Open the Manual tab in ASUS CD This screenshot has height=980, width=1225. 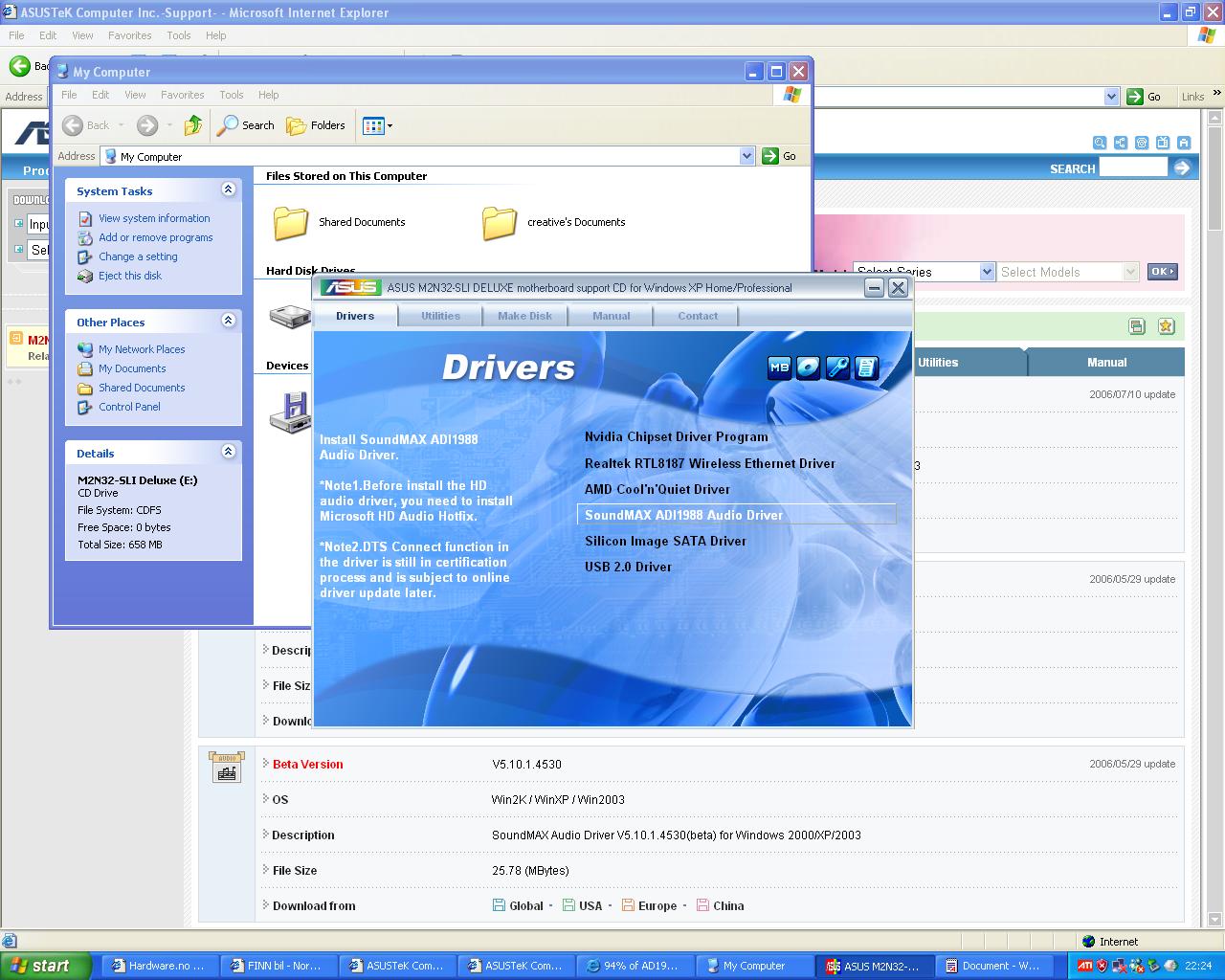[x=611, y=316]
